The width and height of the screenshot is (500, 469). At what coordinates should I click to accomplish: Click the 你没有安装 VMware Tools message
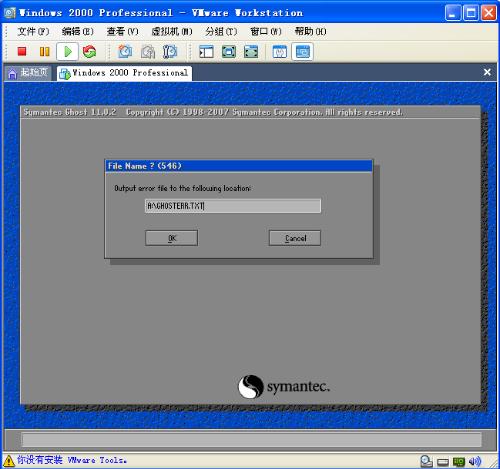pos(72,460)
